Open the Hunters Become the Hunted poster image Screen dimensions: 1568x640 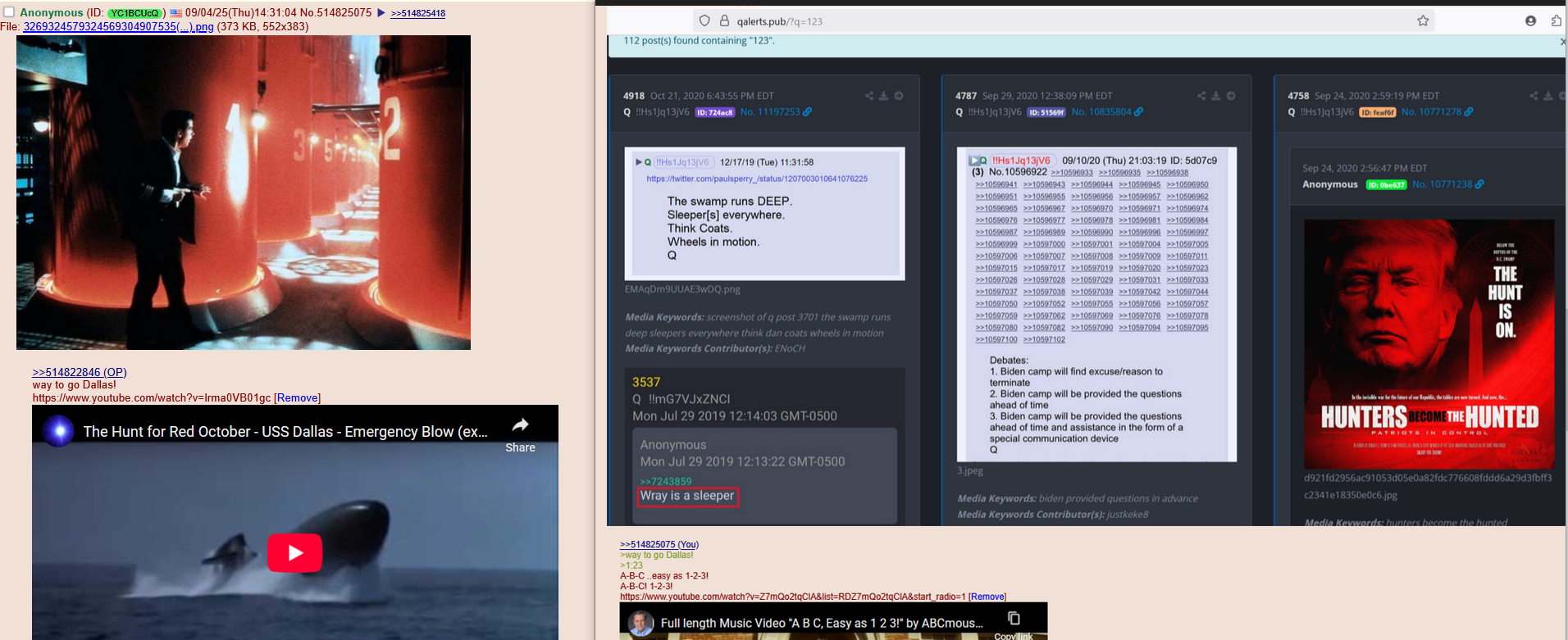pos(1429,344)
